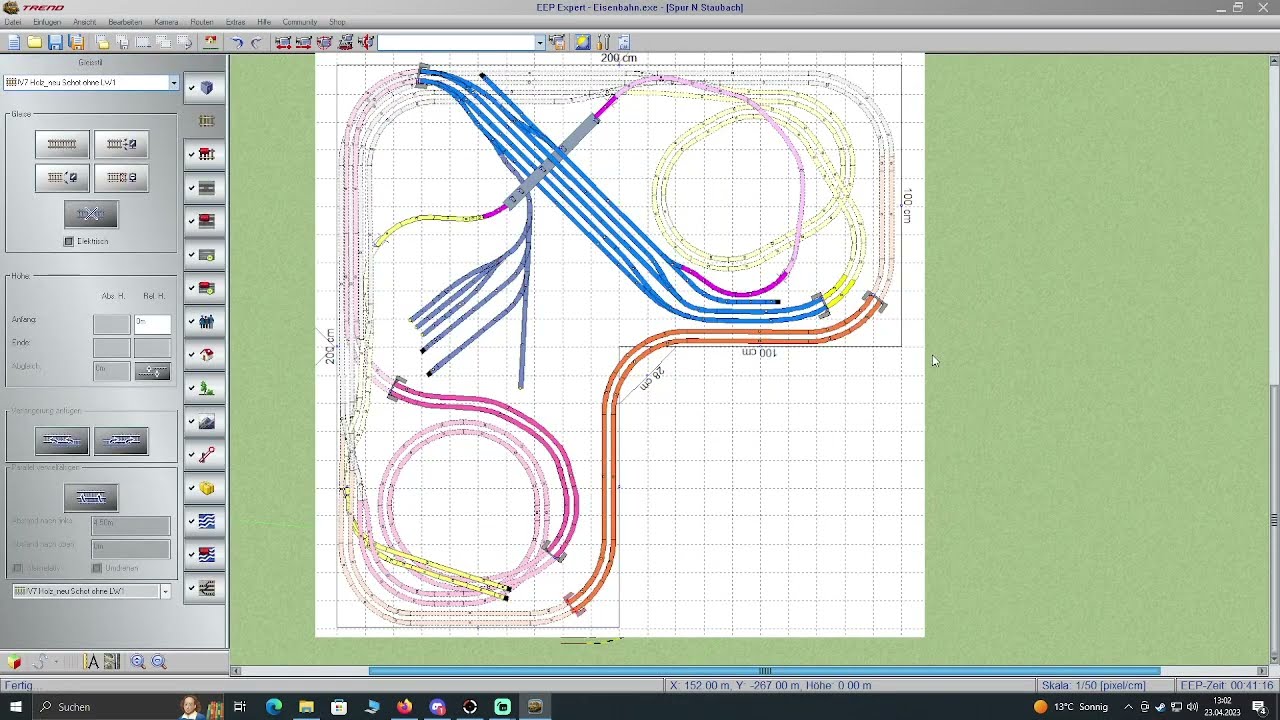Click the zoom in magnifier icon
Image resolution: width=1280 pixels, height=720 pixels.
(138, 662)
